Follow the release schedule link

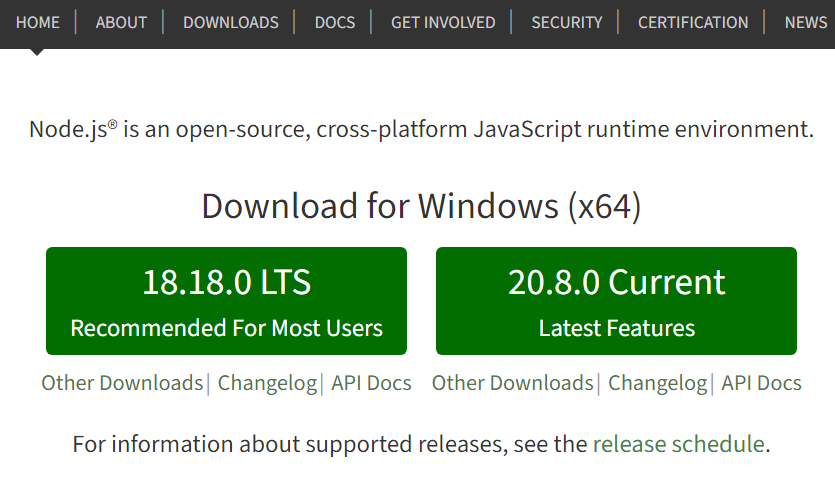pyautogui.click(x=678, y=444)
